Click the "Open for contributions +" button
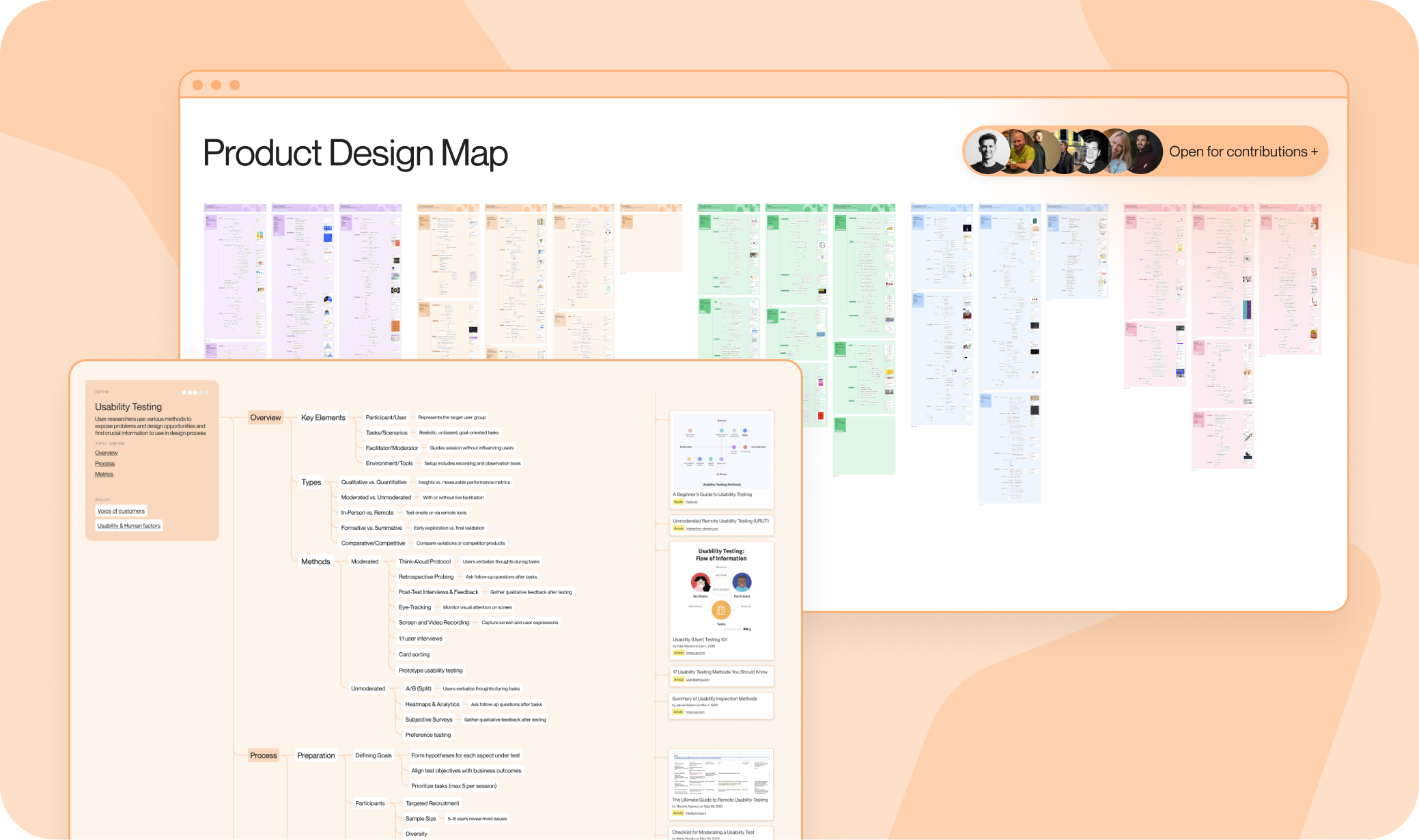Screen dimensions: 1419x840 pos(1243,151)
